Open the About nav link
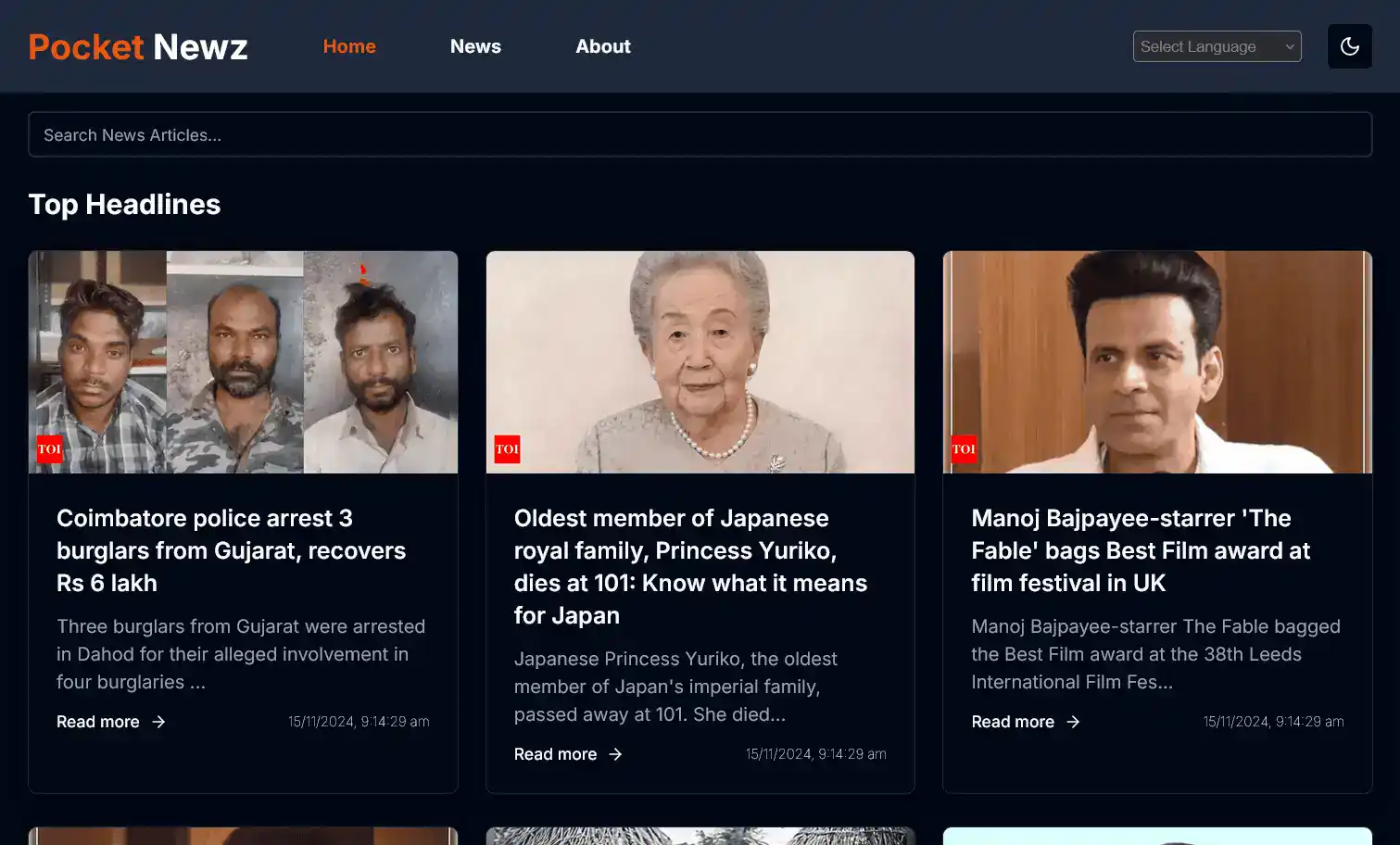This screenshot has width=1400, height=845. [x=603, y=46]
